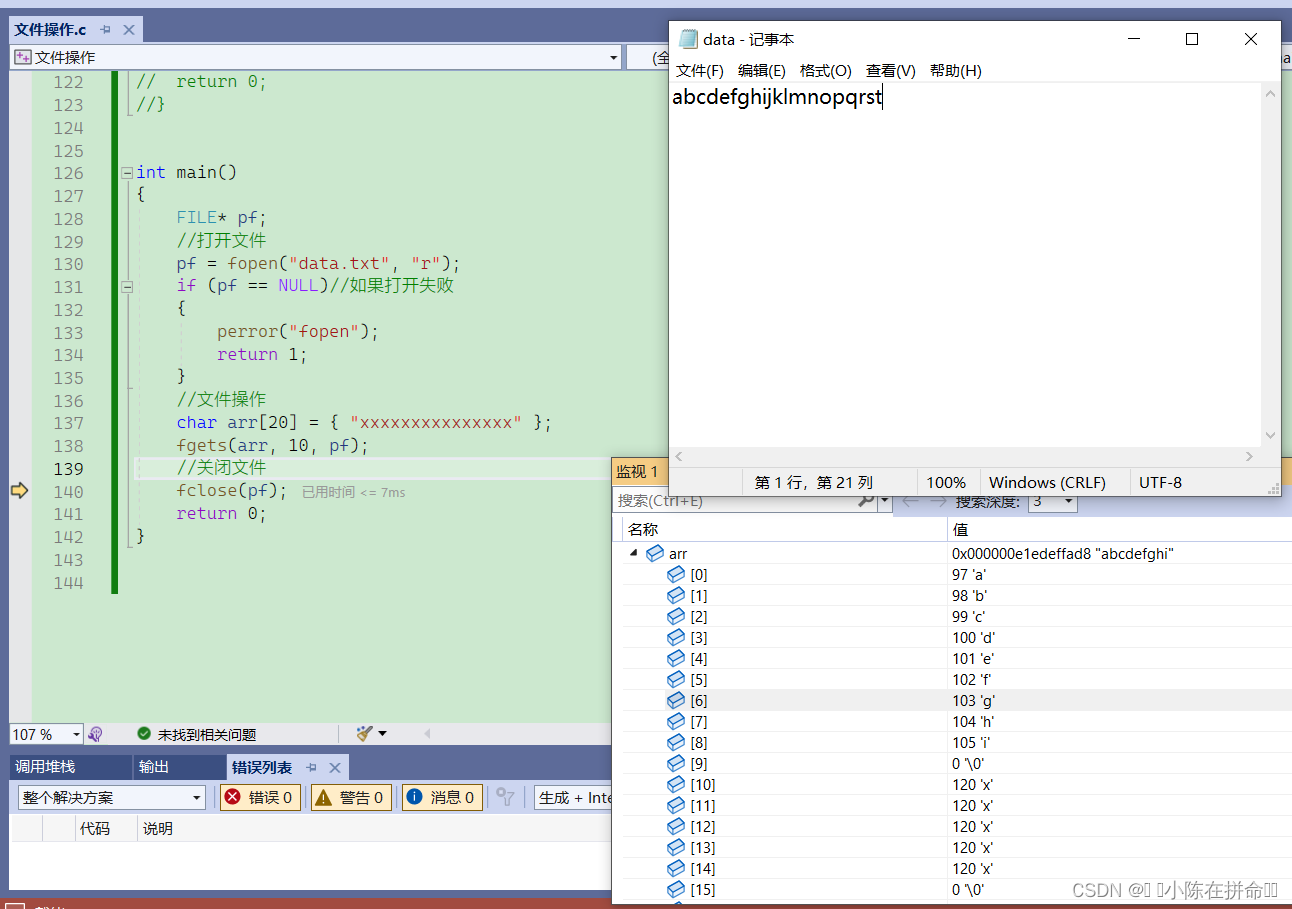1292x909 pixels.
Task: Close the 错误列表 panel tab
Action: click(x=335, y=767)
